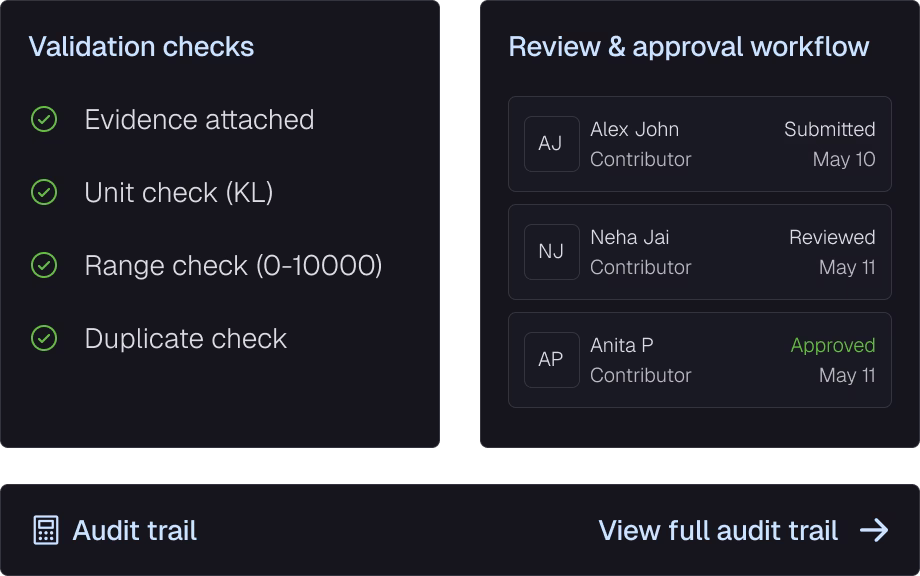This screenshot has width=920, height=576.
Task: Click the Unit check (KL) check icon
Action: pyautogui.click(x=44, y=192)
